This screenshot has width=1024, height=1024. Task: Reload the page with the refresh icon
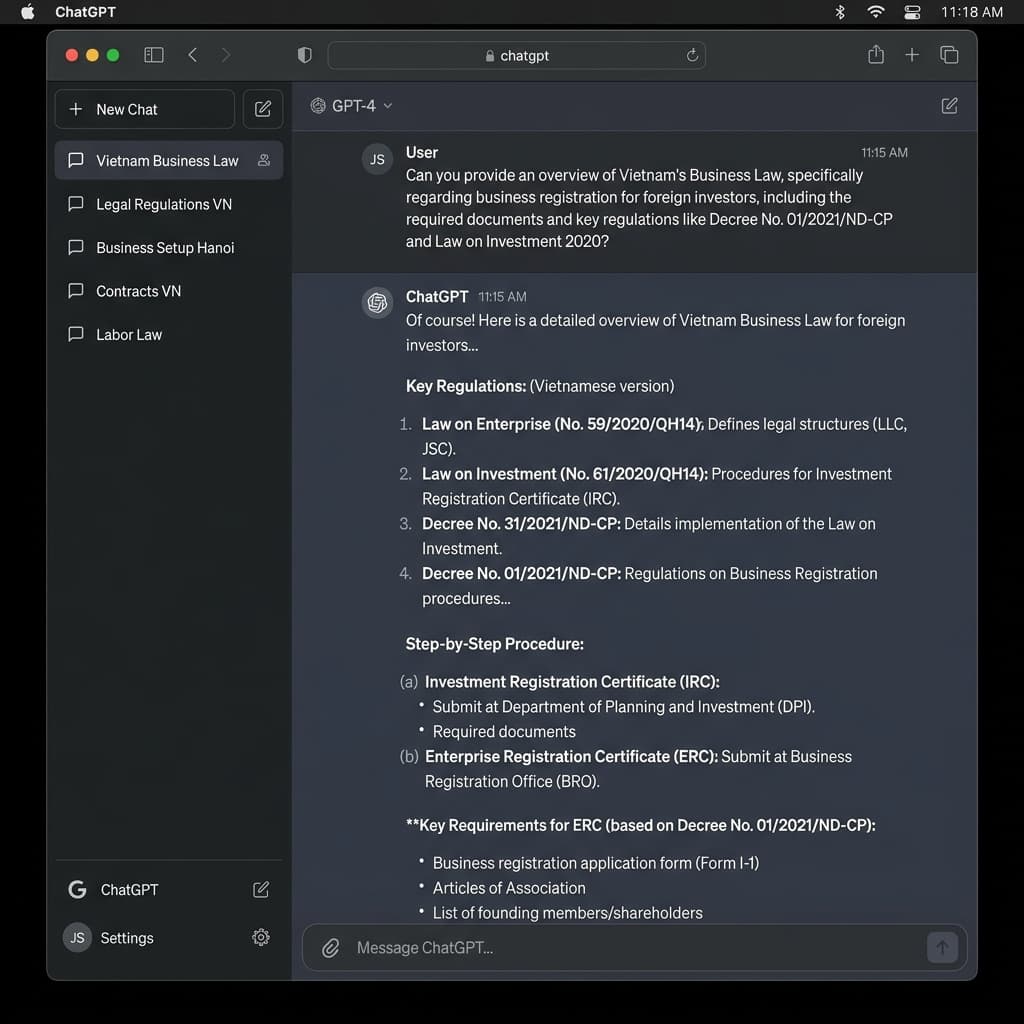coord(692,56)
